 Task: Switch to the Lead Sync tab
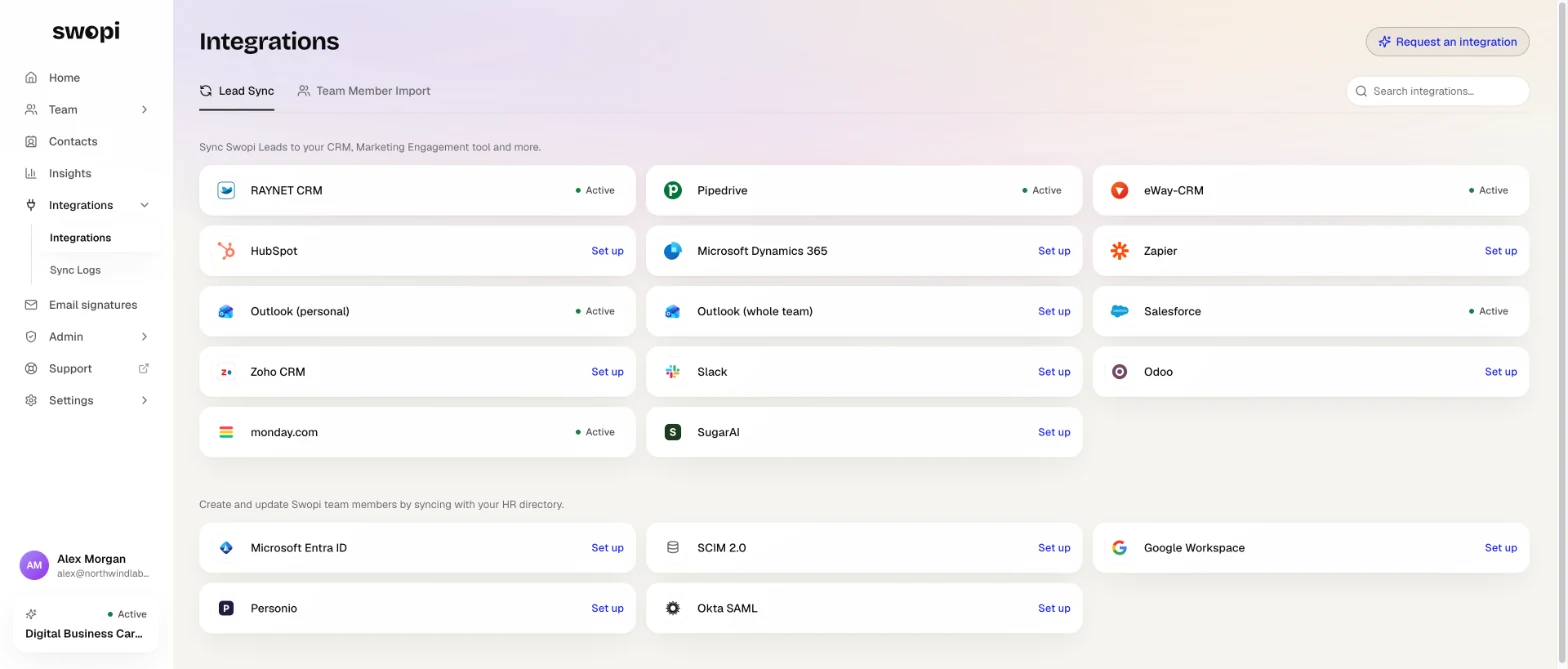(237, 91)
